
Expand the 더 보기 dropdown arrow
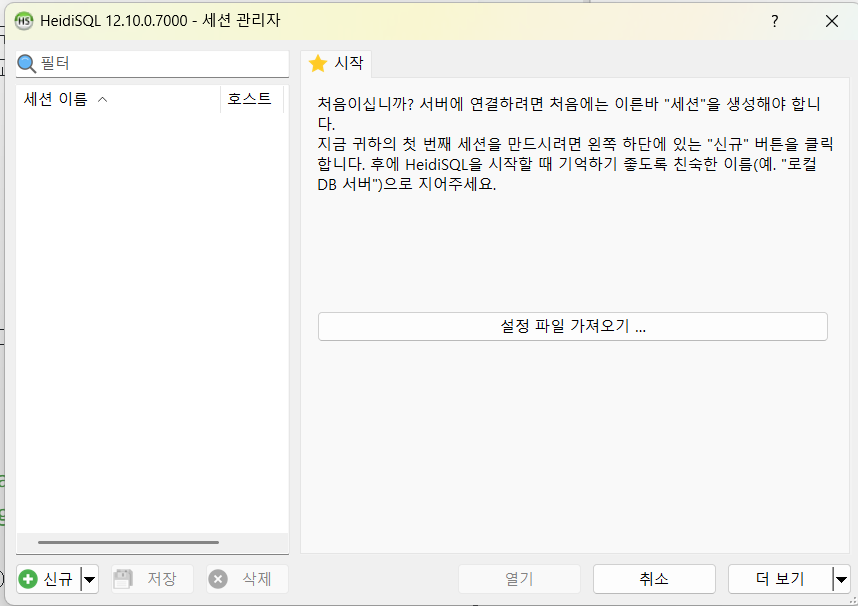tap(842, 579)
